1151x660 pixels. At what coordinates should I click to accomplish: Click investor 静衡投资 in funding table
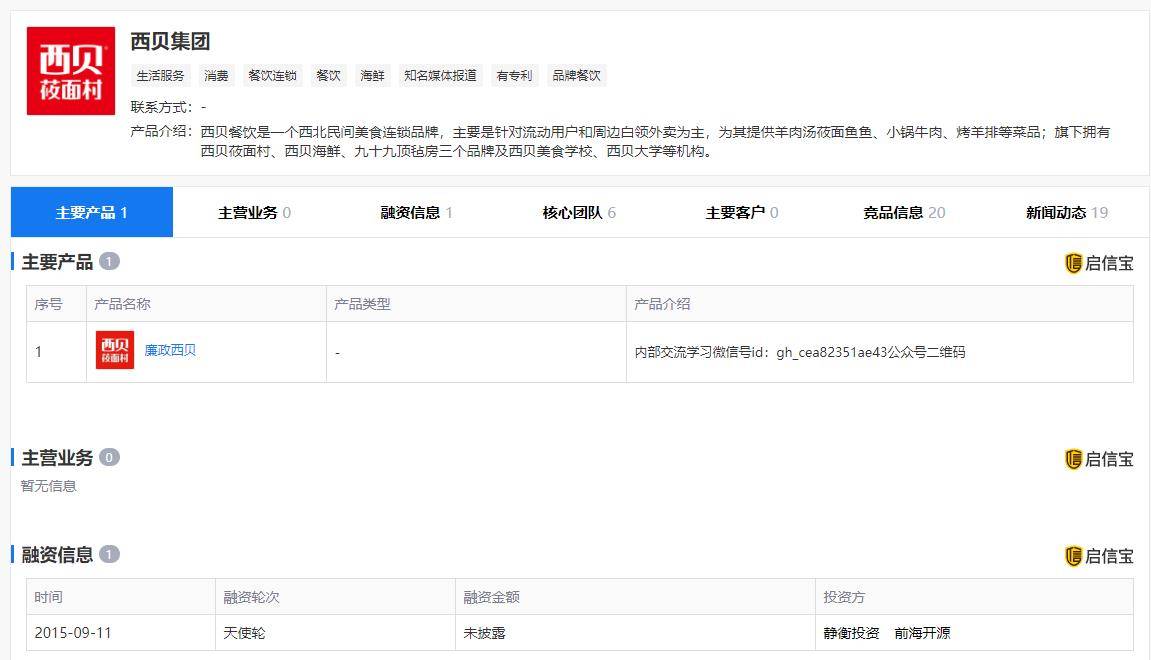coord(851,633)
